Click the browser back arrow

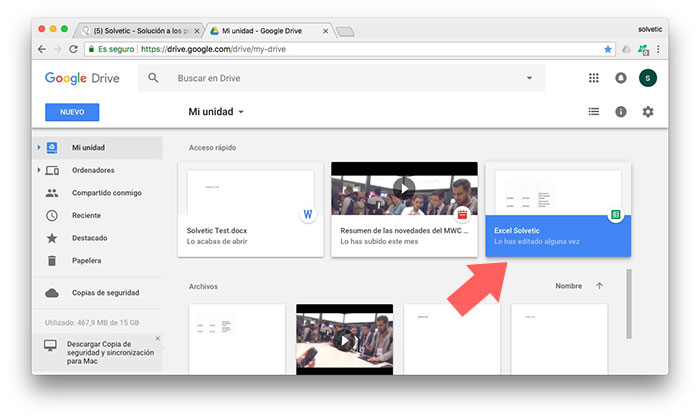[x=42, y=49]
